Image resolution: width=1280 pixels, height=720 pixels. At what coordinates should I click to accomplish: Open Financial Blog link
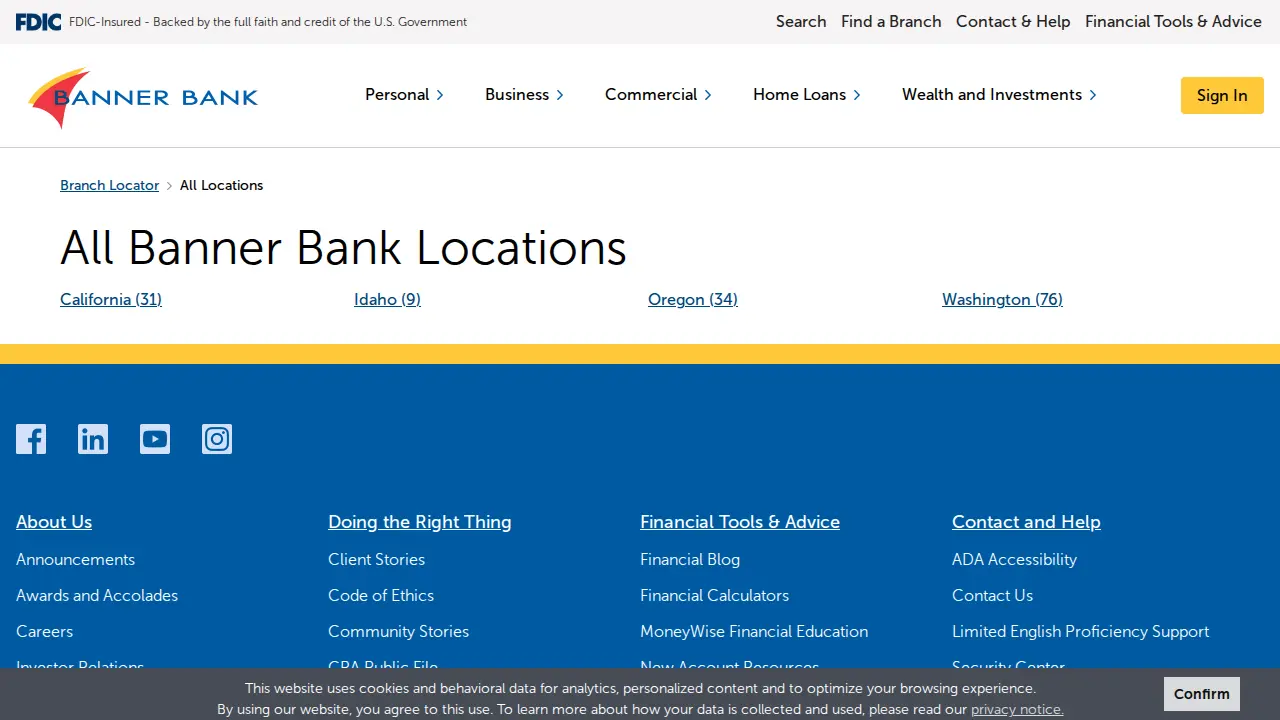click(x=690, y=560)
